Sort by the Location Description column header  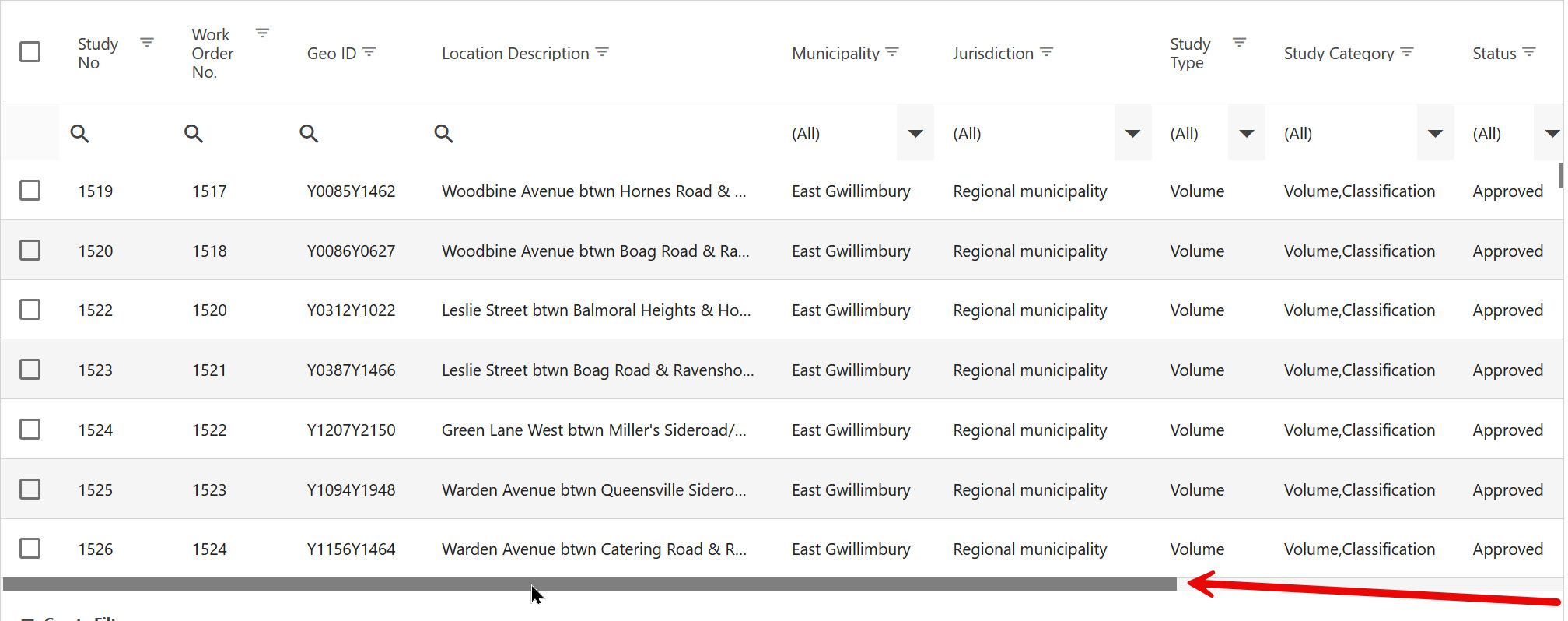click(x=515, y=54)
